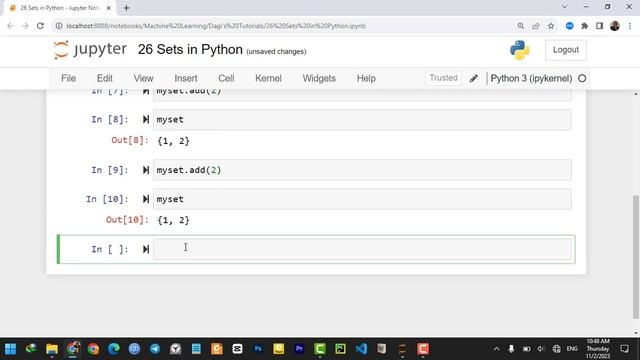The image size is (640, 360).
Task: Reload the page with the refresh icon
Action: (x=40, y=26)
